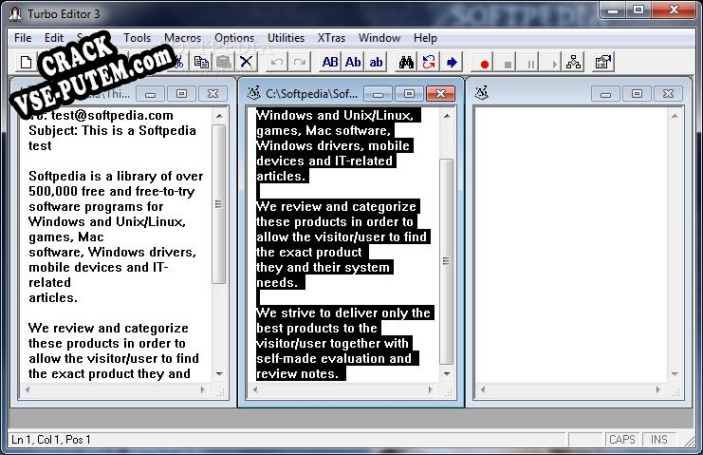703x455 pixels.
Task: Convert selection to lowercase with ab icon
Action: pos(376,62)
